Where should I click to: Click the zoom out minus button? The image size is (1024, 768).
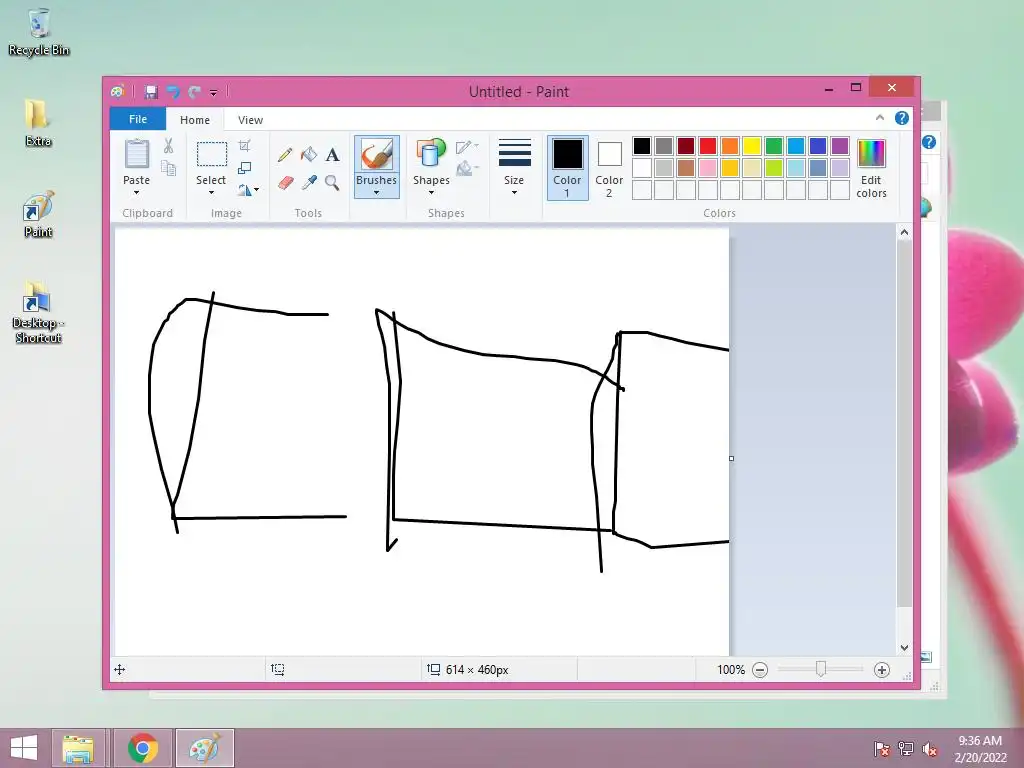[x=760, y=670]
